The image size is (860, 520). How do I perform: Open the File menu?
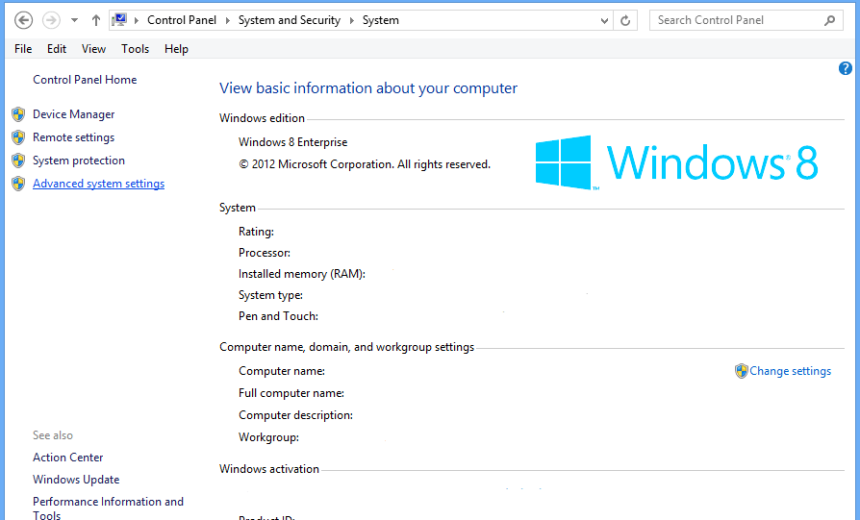[23, 49]
